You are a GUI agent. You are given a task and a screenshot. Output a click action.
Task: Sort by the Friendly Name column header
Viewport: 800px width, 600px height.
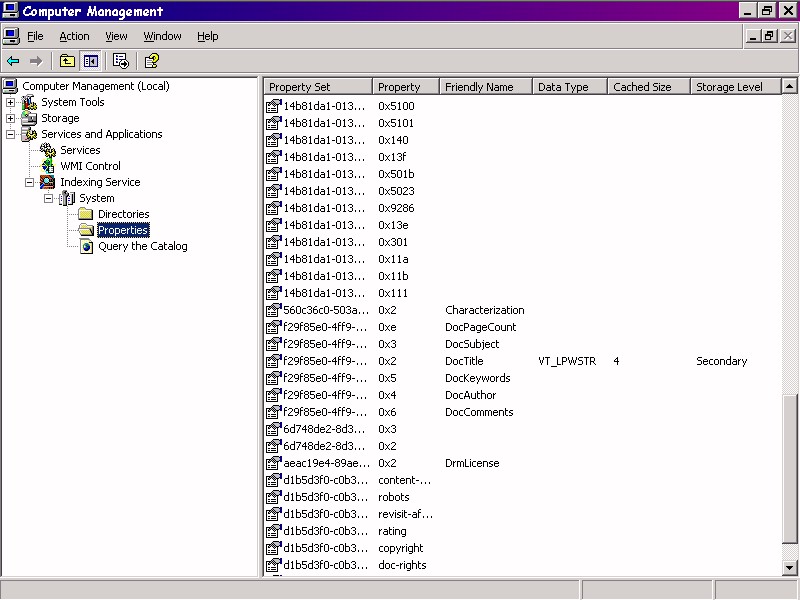pyautogui.click(x=486, y=87)
